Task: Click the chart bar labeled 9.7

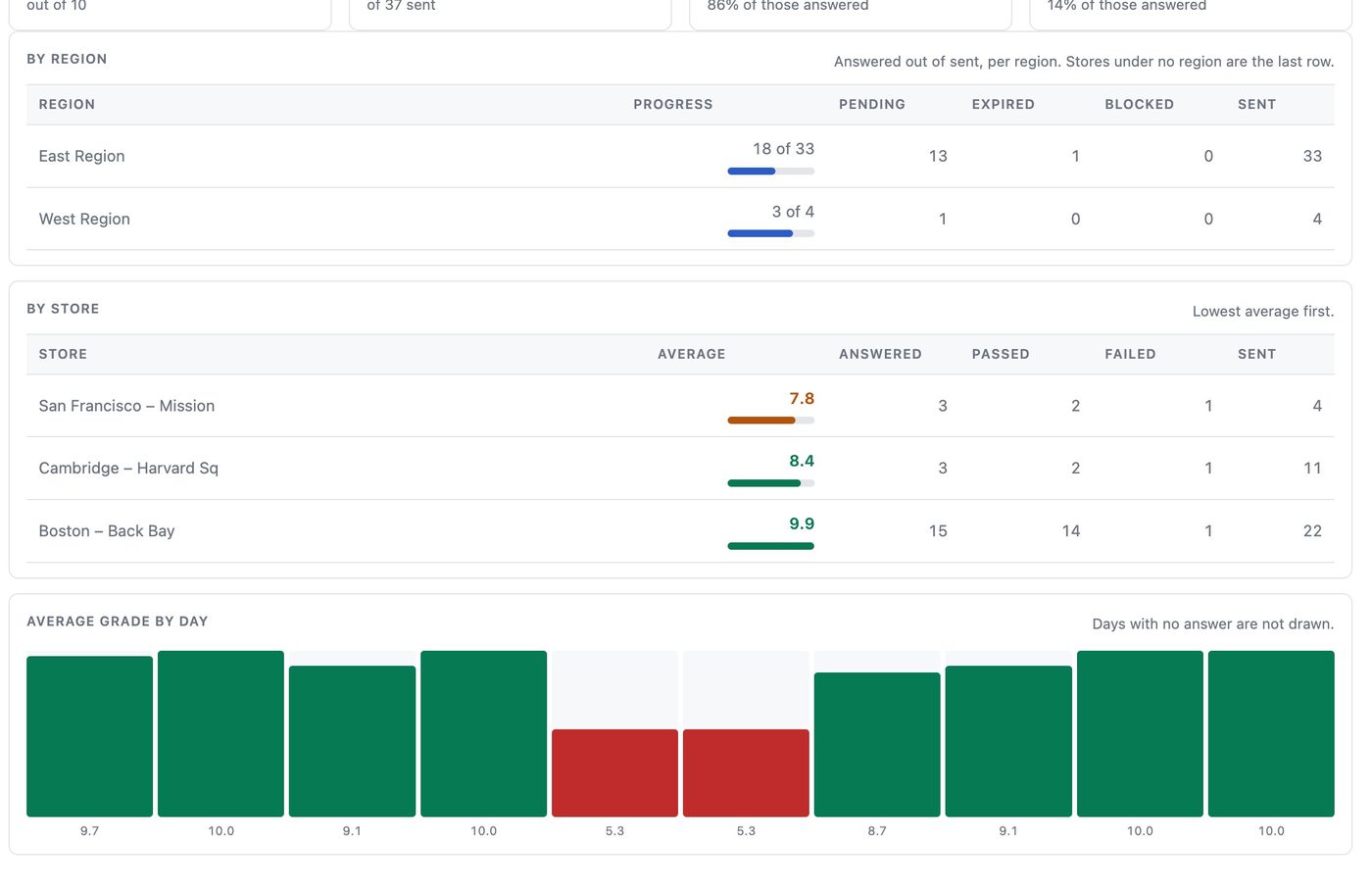Action: coord(89,736)
